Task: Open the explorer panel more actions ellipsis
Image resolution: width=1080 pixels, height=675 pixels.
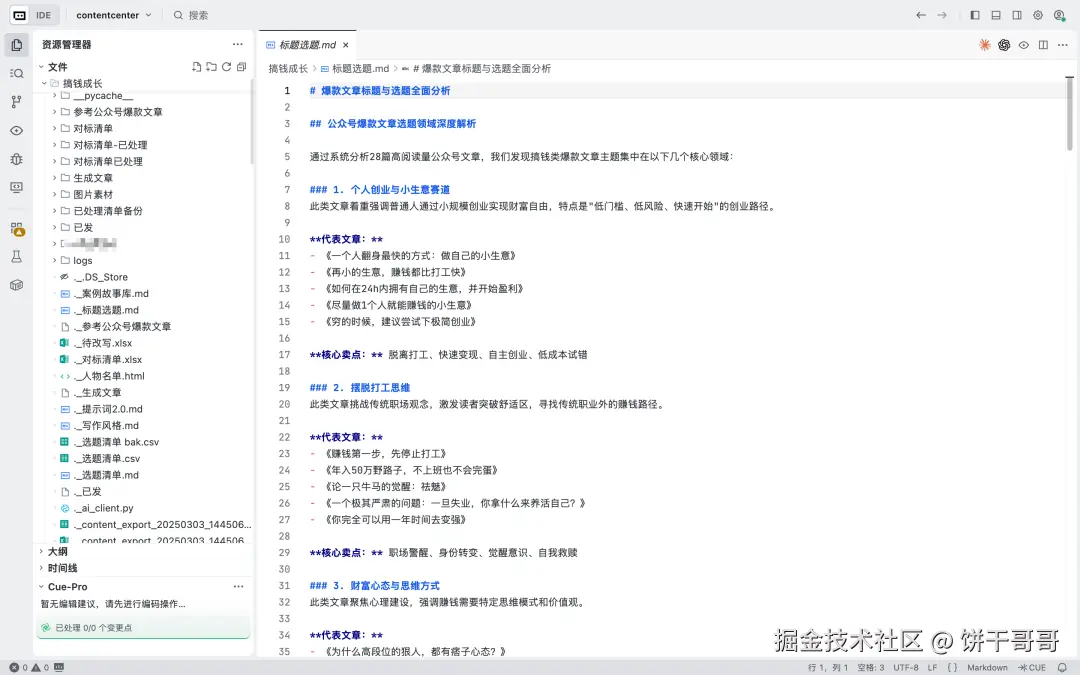Action: [x=238, y=44]
